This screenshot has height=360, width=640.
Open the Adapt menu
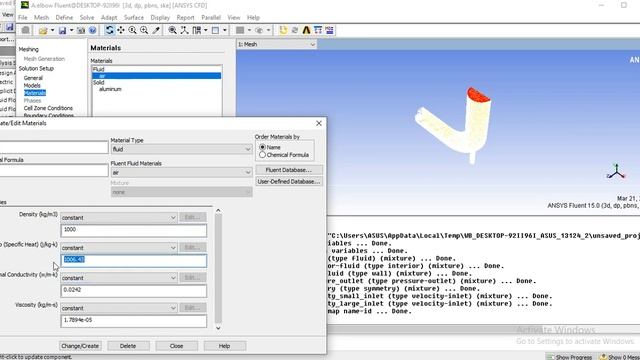coord(109,18)
